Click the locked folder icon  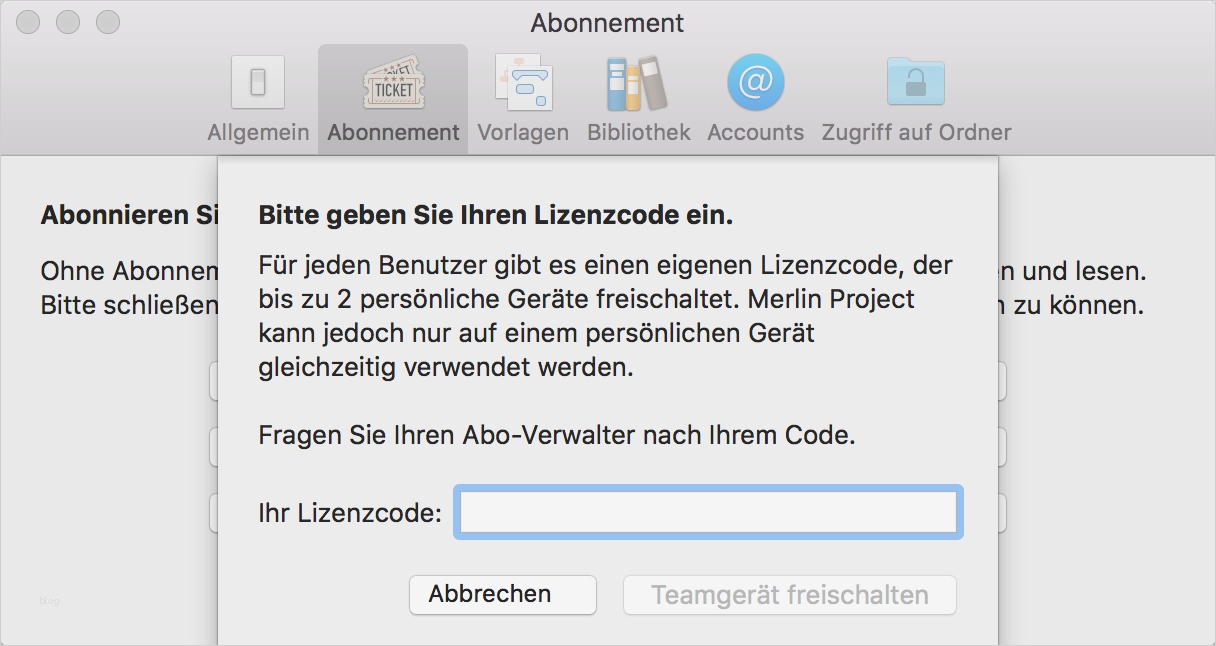click(x=915, y=82)
